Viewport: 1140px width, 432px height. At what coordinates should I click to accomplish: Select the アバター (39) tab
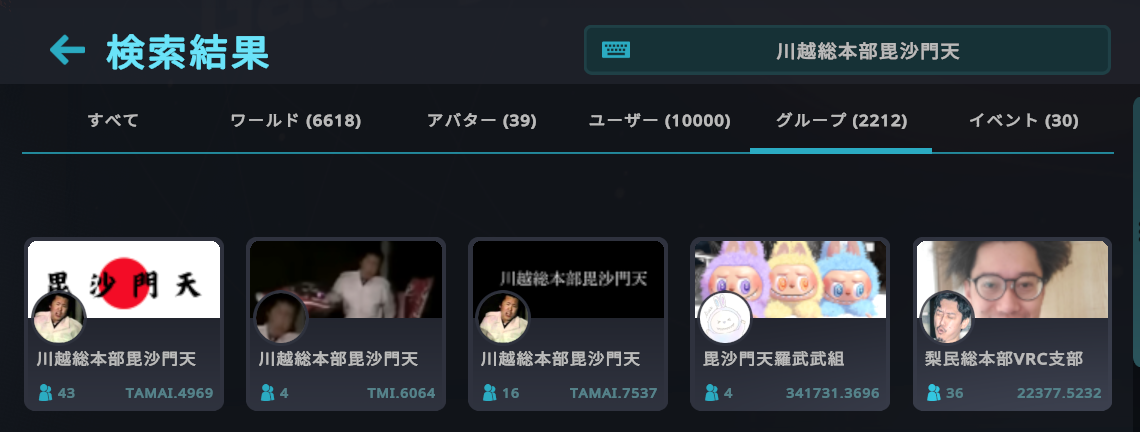(481, 121)
